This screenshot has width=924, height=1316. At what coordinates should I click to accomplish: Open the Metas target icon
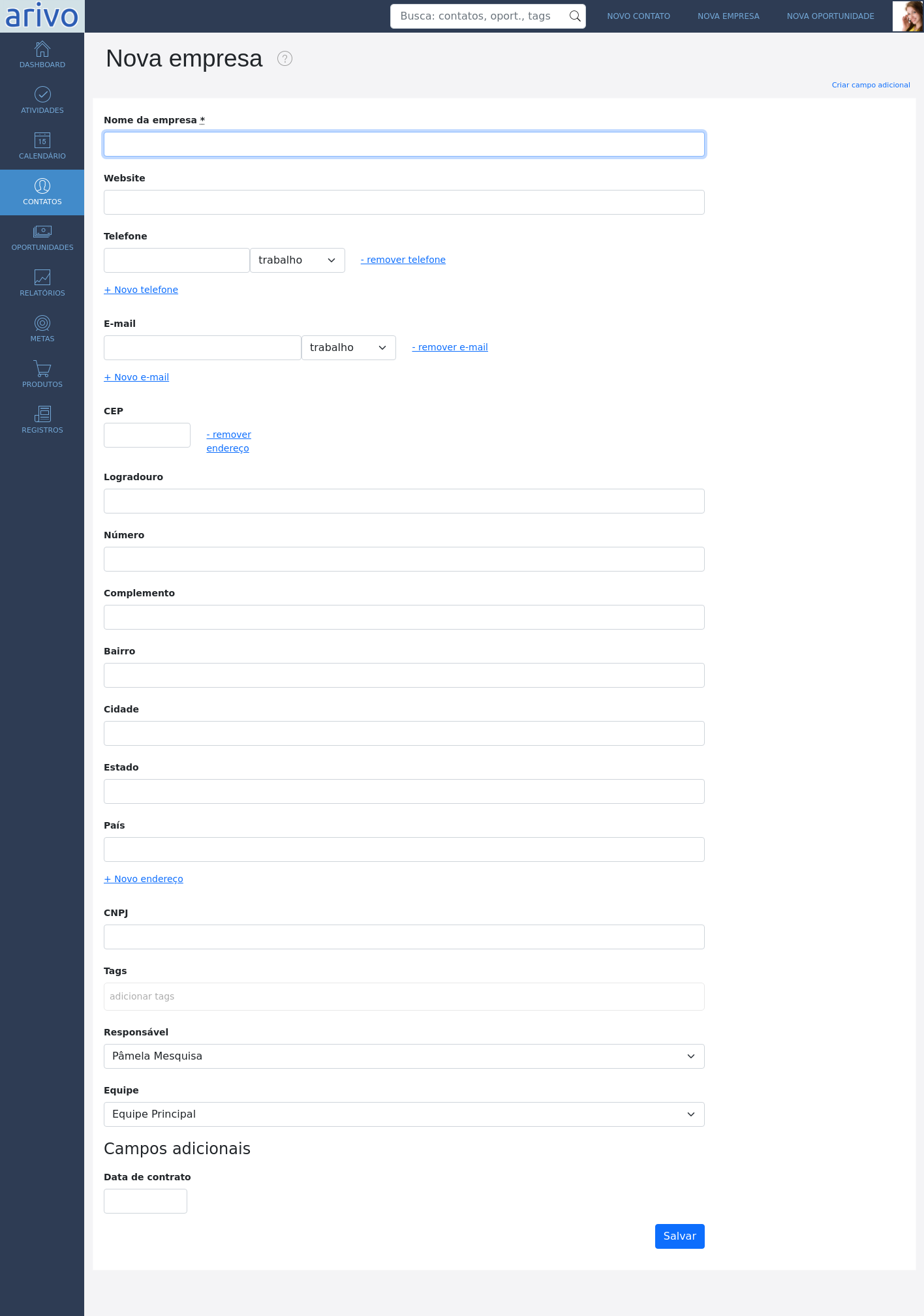(x=42, y=323)
